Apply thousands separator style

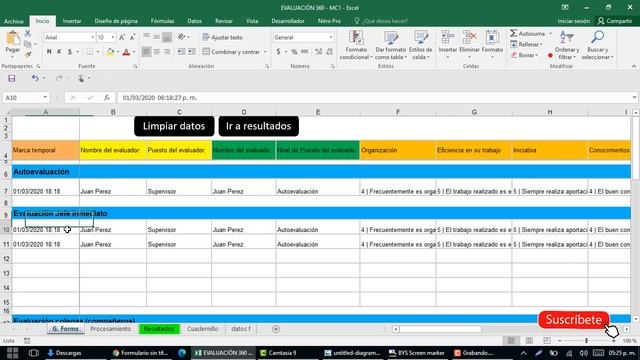tap(304, 52)
